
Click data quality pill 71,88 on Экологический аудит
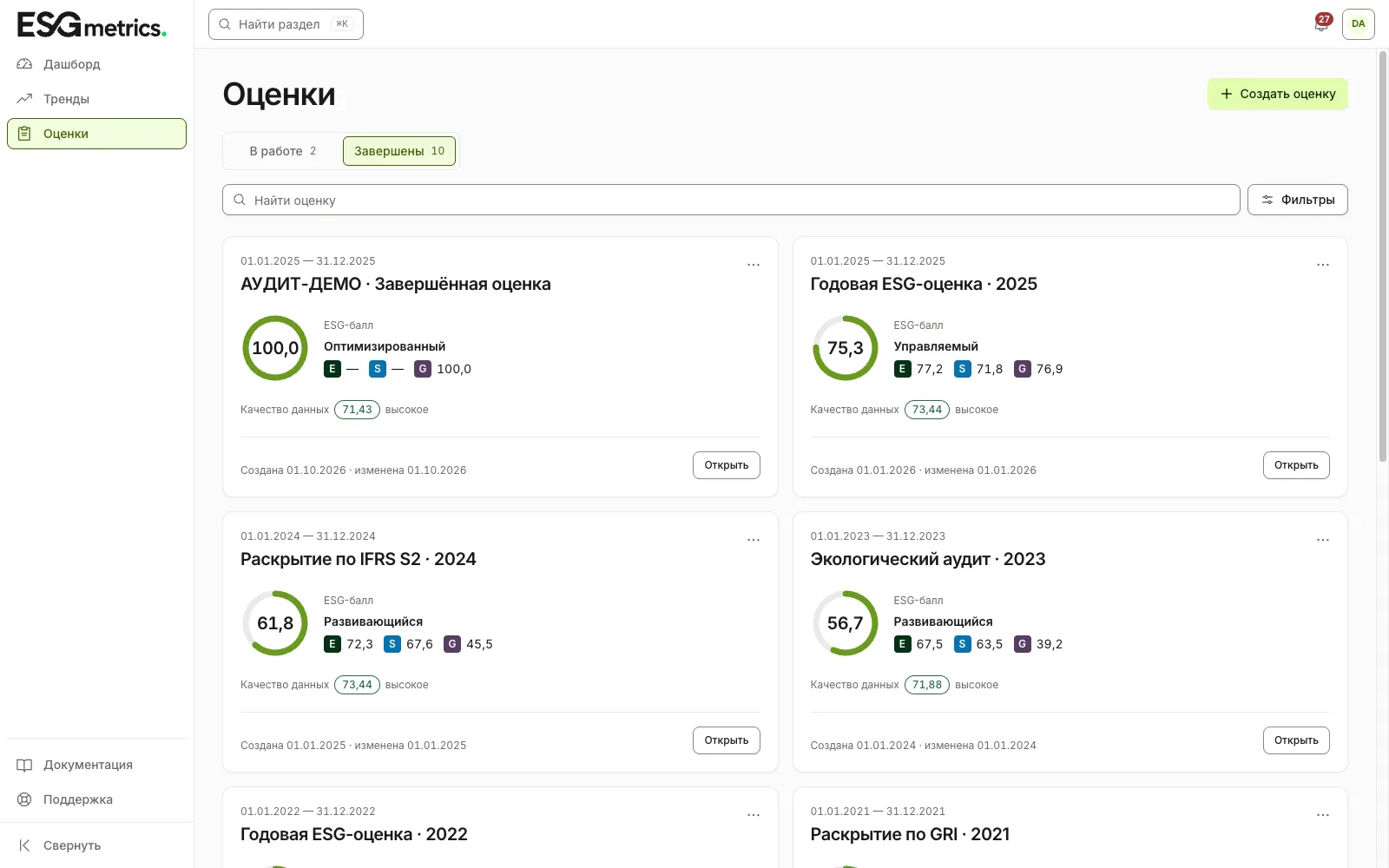(x=927, y=685)
